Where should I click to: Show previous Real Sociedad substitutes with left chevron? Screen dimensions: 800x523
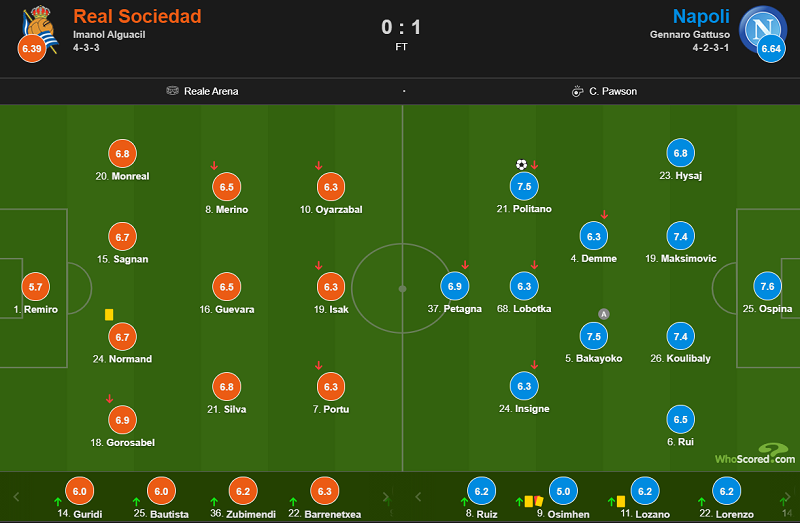tap(16, 496)
